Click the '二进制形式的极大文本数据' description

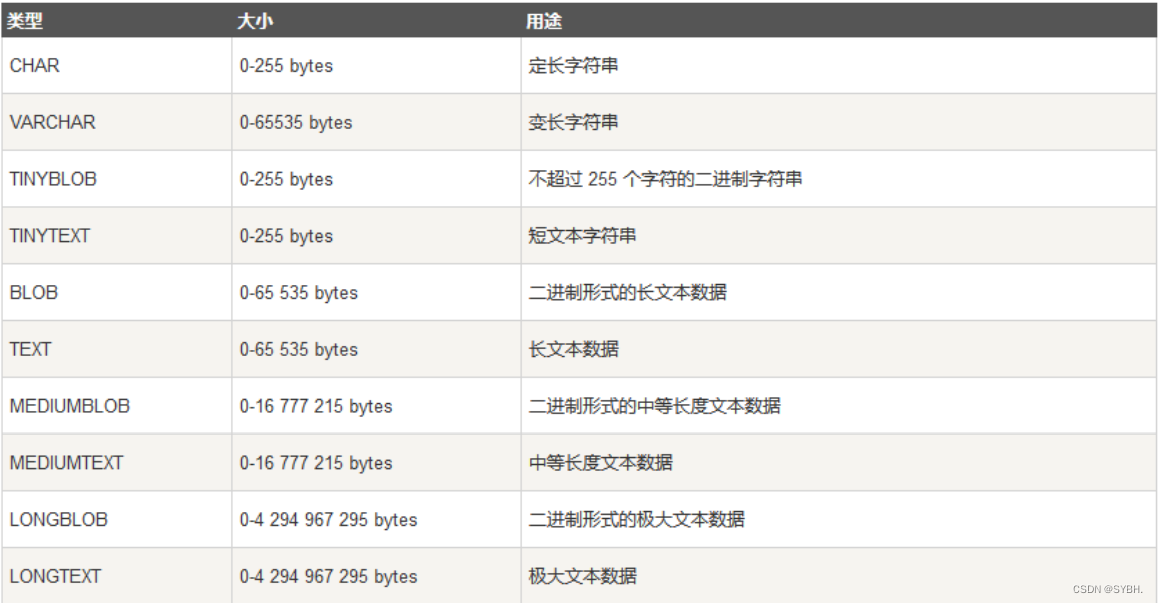[x=636, y=520]
